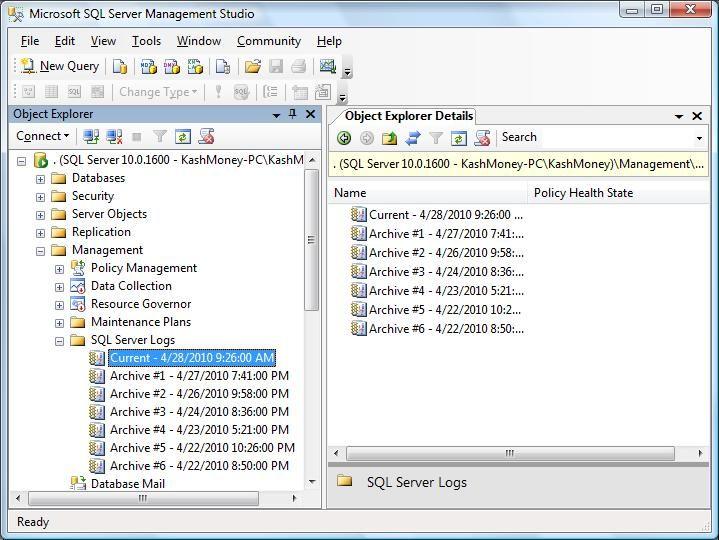Open the Change Type dropdown
The height and width of the screenshot is (540, 719).
click(x=158, y=92)
